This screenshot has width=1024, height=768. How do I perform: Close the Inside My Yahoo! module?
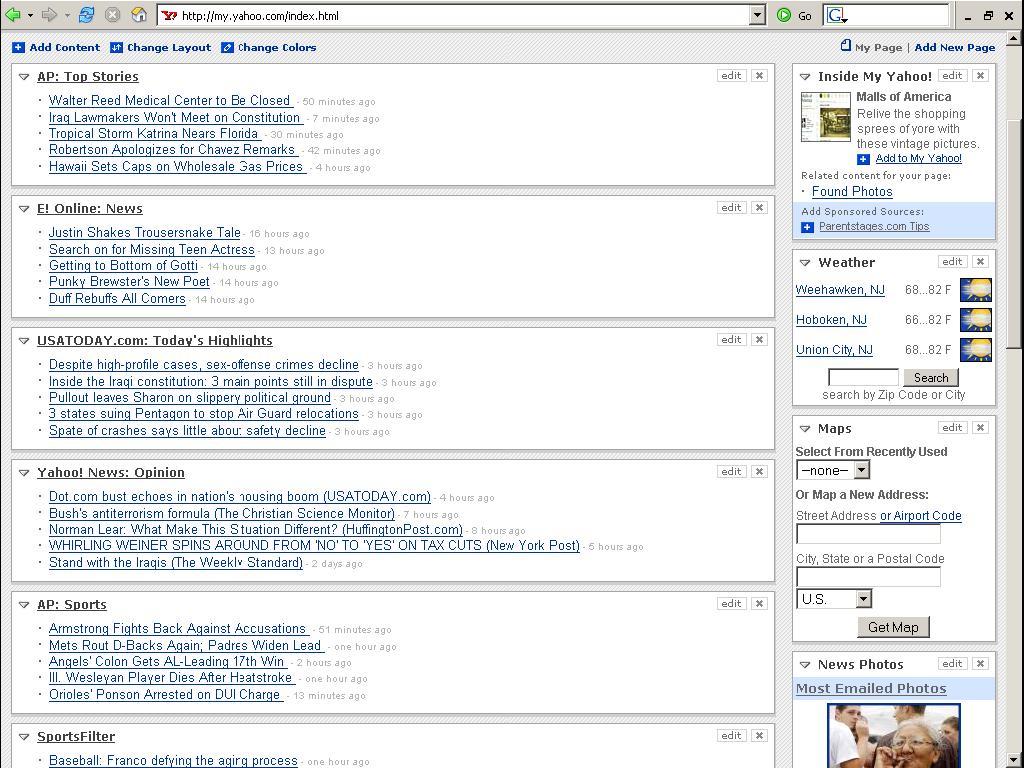click(980, 76)
